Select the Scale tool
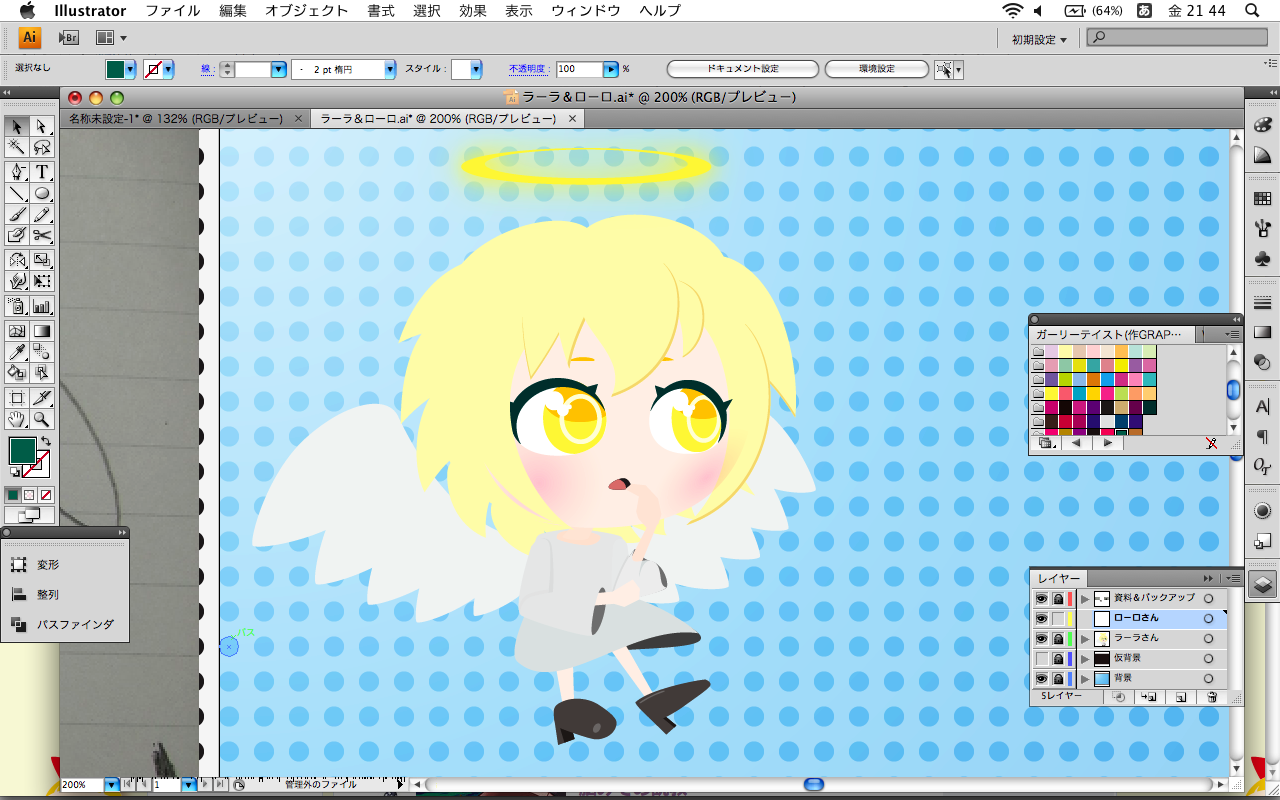 [42, 260]
